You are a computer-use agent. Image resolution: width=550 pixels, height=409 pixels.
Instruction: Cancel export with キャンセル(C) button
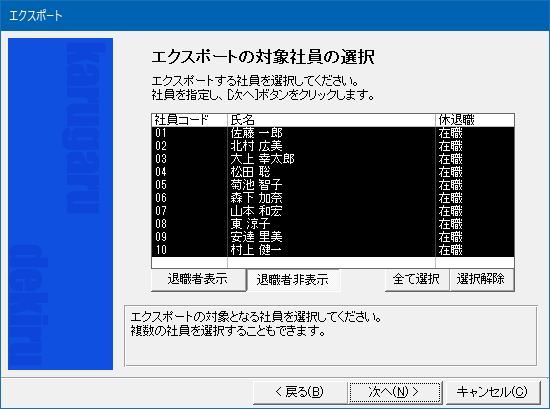coord(492,392)
